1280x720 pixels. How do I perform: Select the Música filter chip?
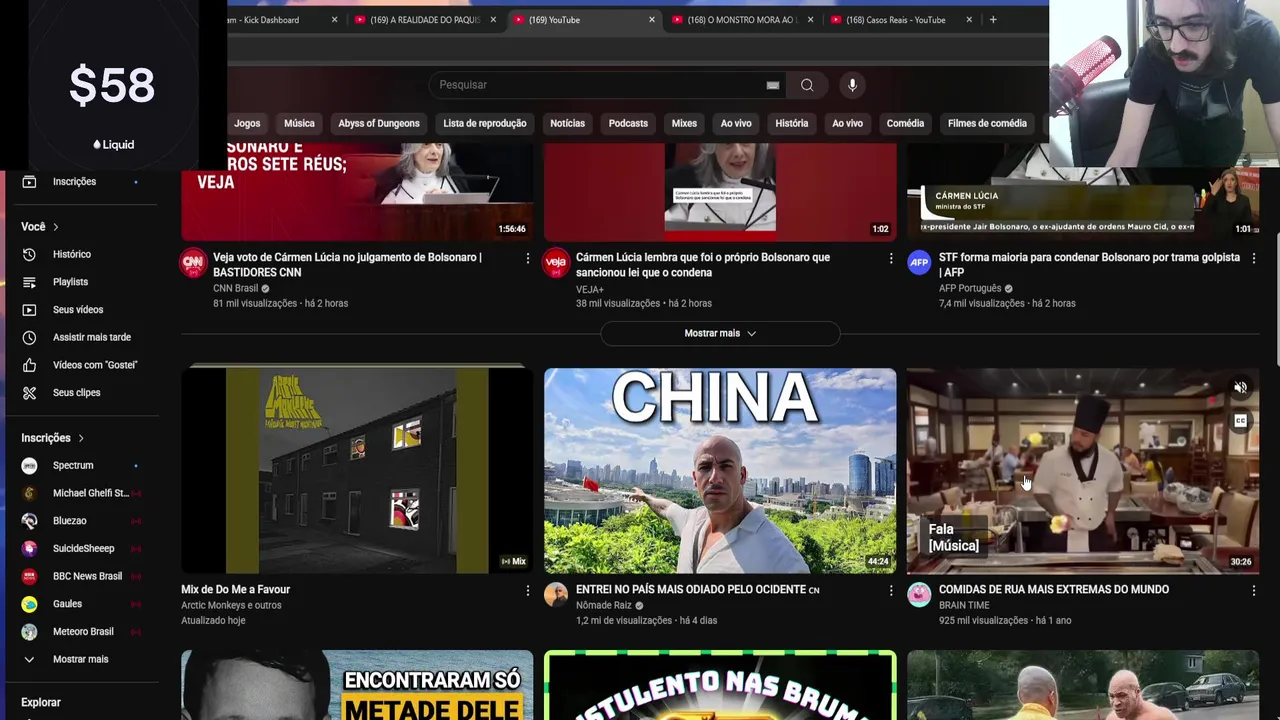click(x=299, y=123)
